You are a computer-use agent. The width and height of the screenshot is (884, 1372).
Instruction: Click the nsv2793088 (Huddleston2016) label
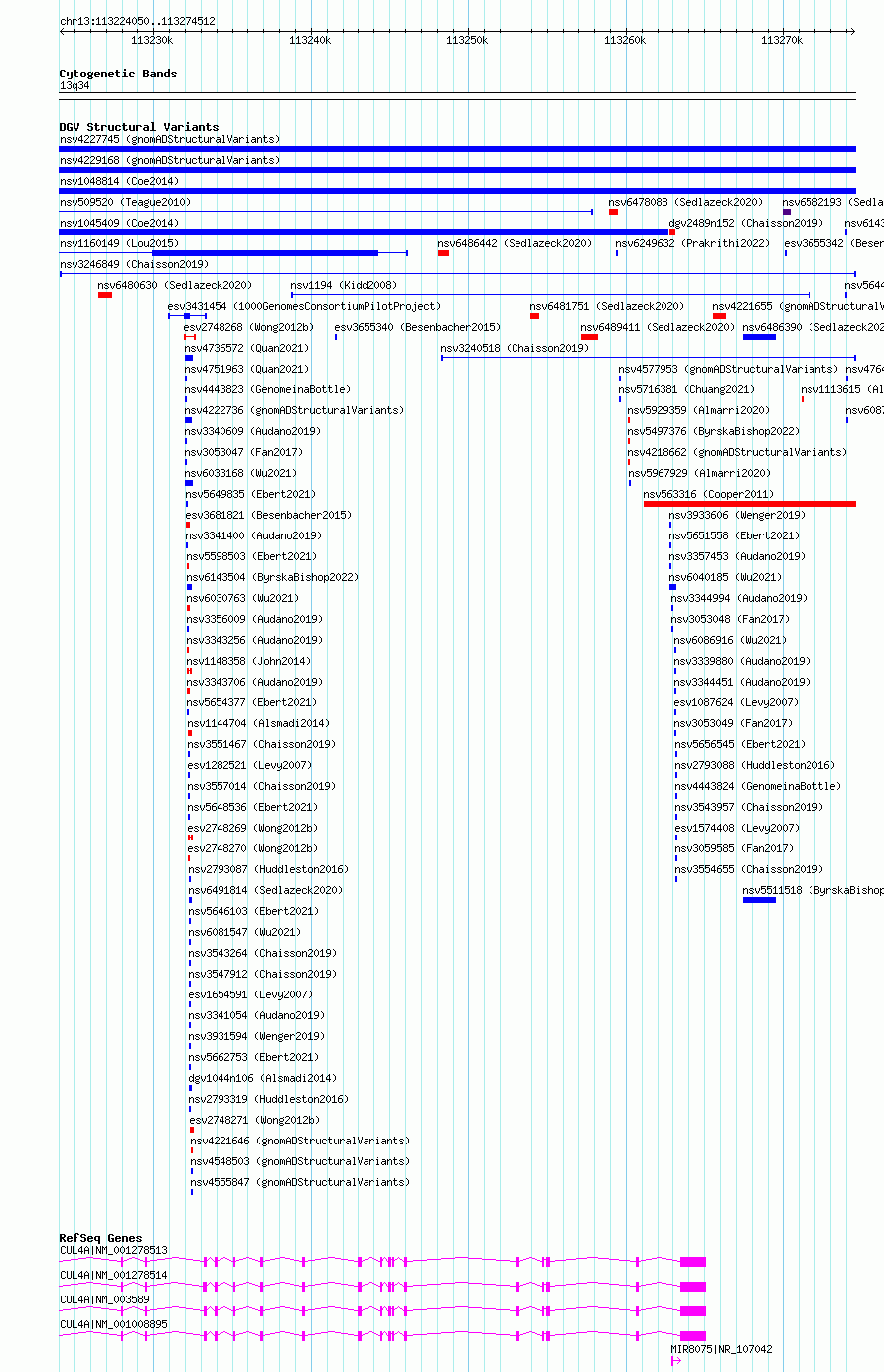[756, 765]
